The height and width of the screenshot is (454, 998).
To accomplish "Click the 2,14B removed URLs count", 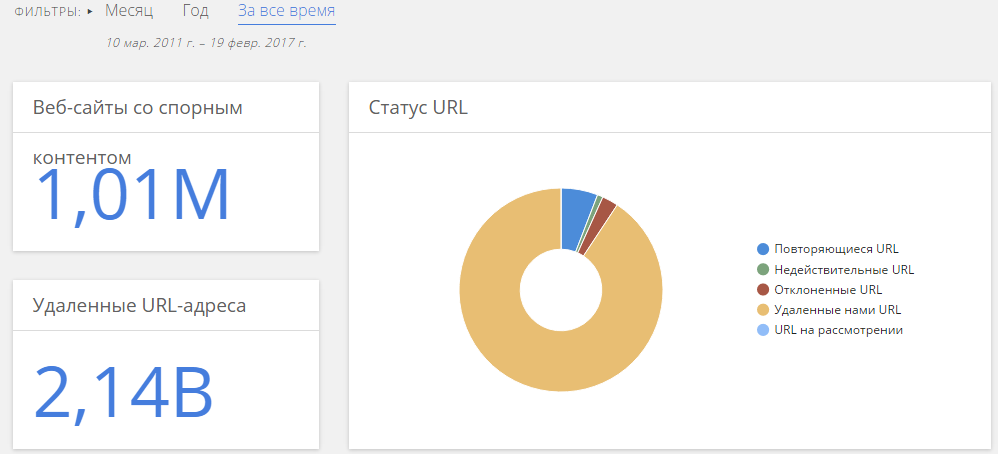I will click(x=123, y=392).
